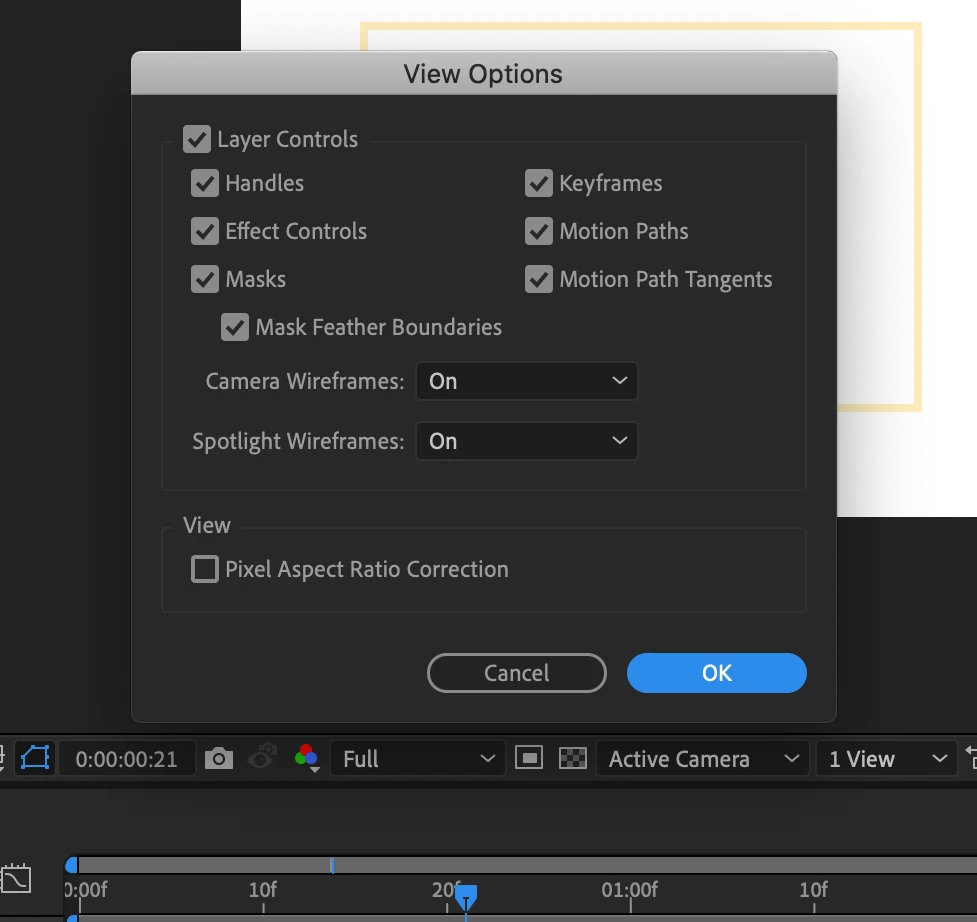
Task: Uncheck the Handles checkbox
Action: point(205,183)
